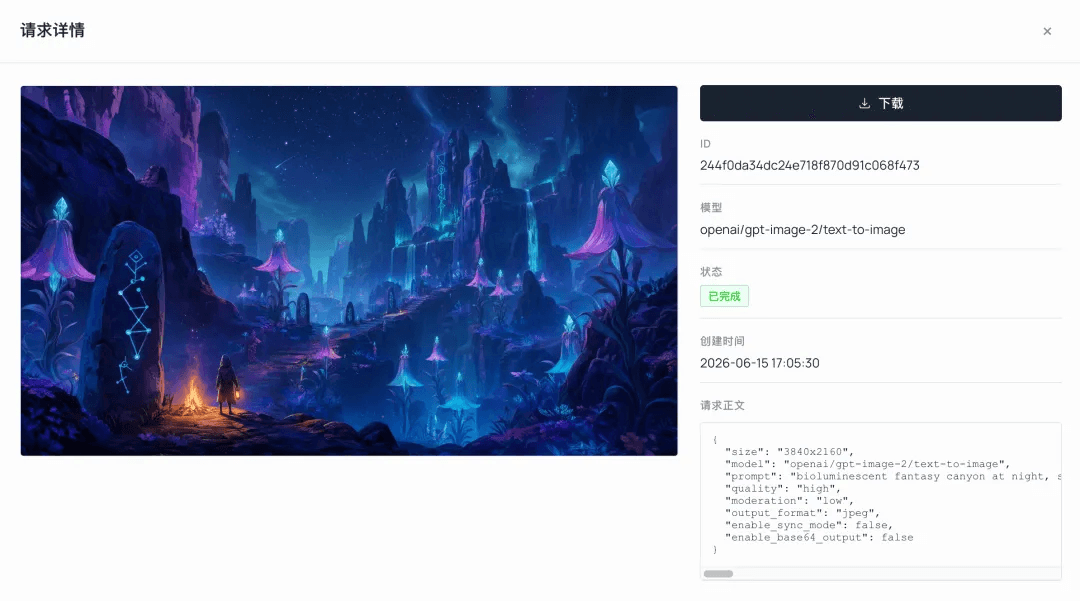Select the request ID 244f0da34dc24e718f870d91c068f473
1080x601 pixels.
click(809, 165)
